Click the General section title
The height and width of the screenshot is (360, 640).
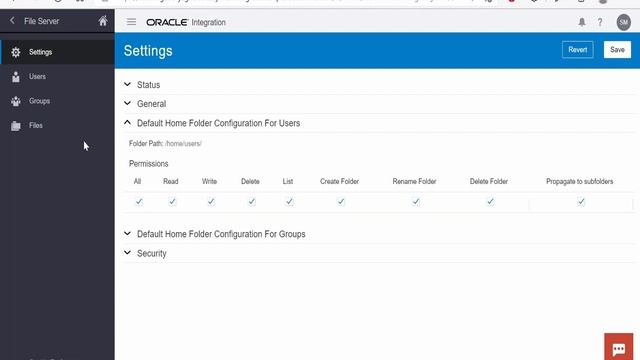pos(151,104)
